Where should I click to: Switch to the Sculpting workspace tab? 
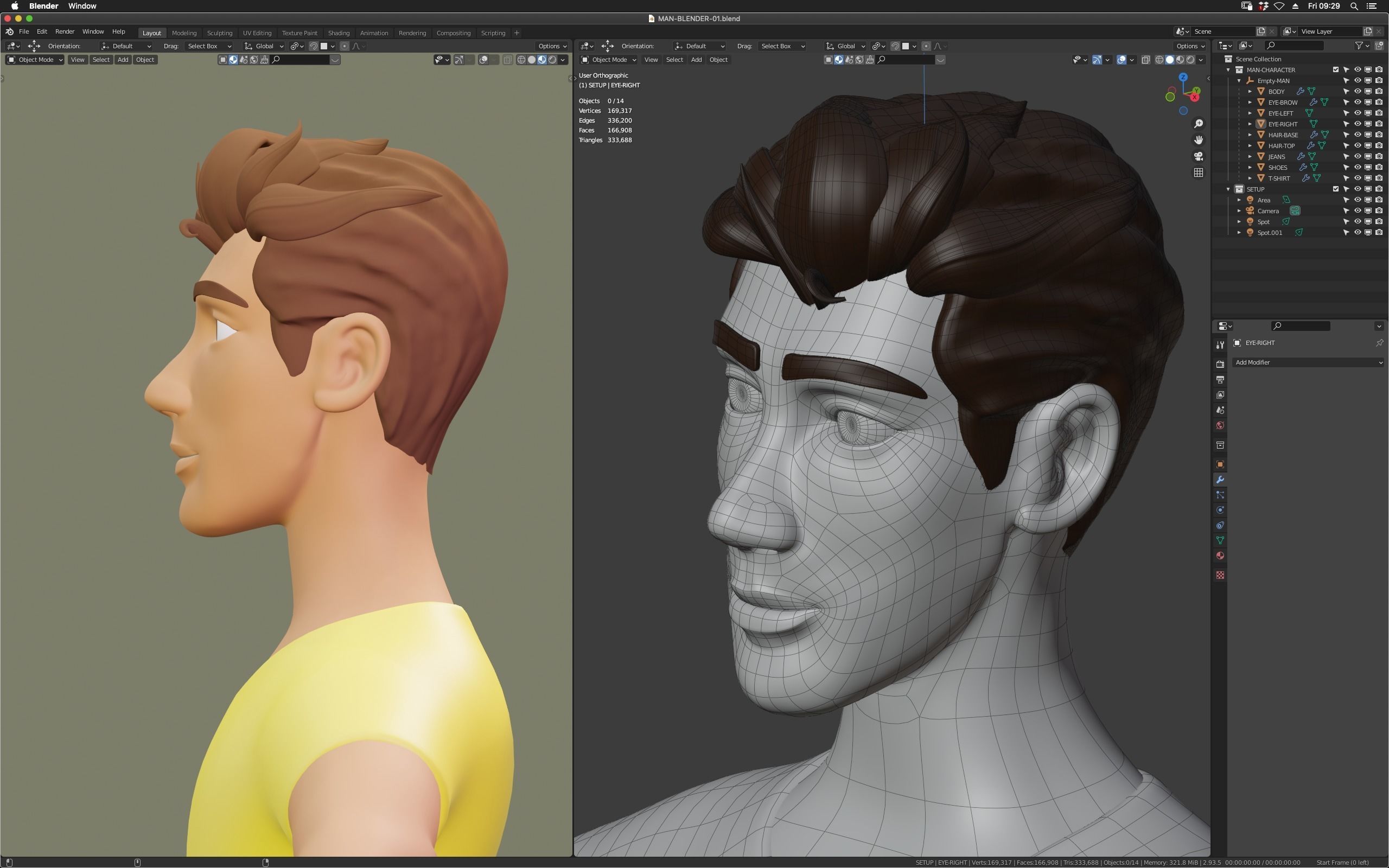click(x=219, y=33)
